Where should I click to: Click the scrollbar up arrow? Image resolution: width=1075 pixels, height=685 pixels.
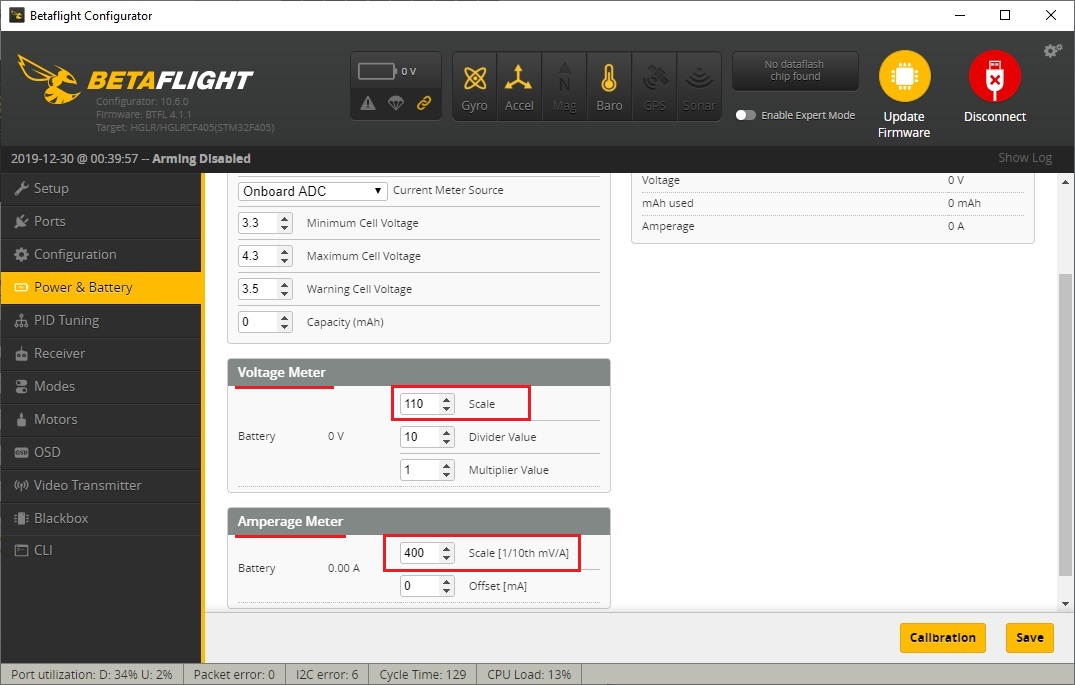[1065, 182]
